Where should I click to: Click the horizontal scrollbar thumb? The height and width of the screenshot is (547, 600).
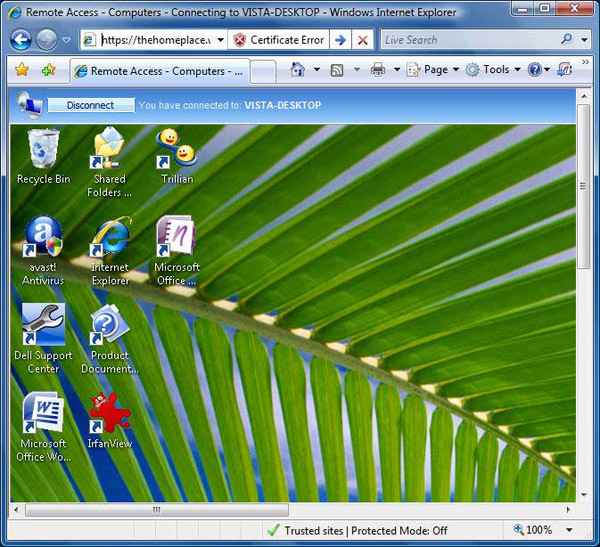(157, 510)
